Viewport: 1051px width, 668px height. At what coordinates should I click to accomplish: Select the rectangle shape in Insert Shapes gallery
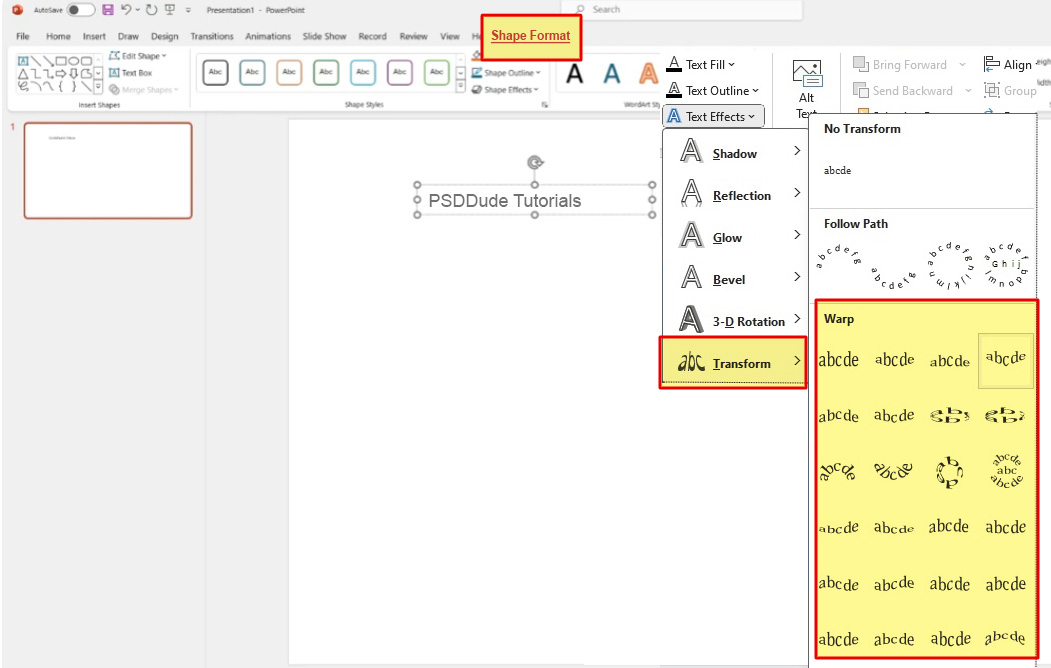pos(63,59)
